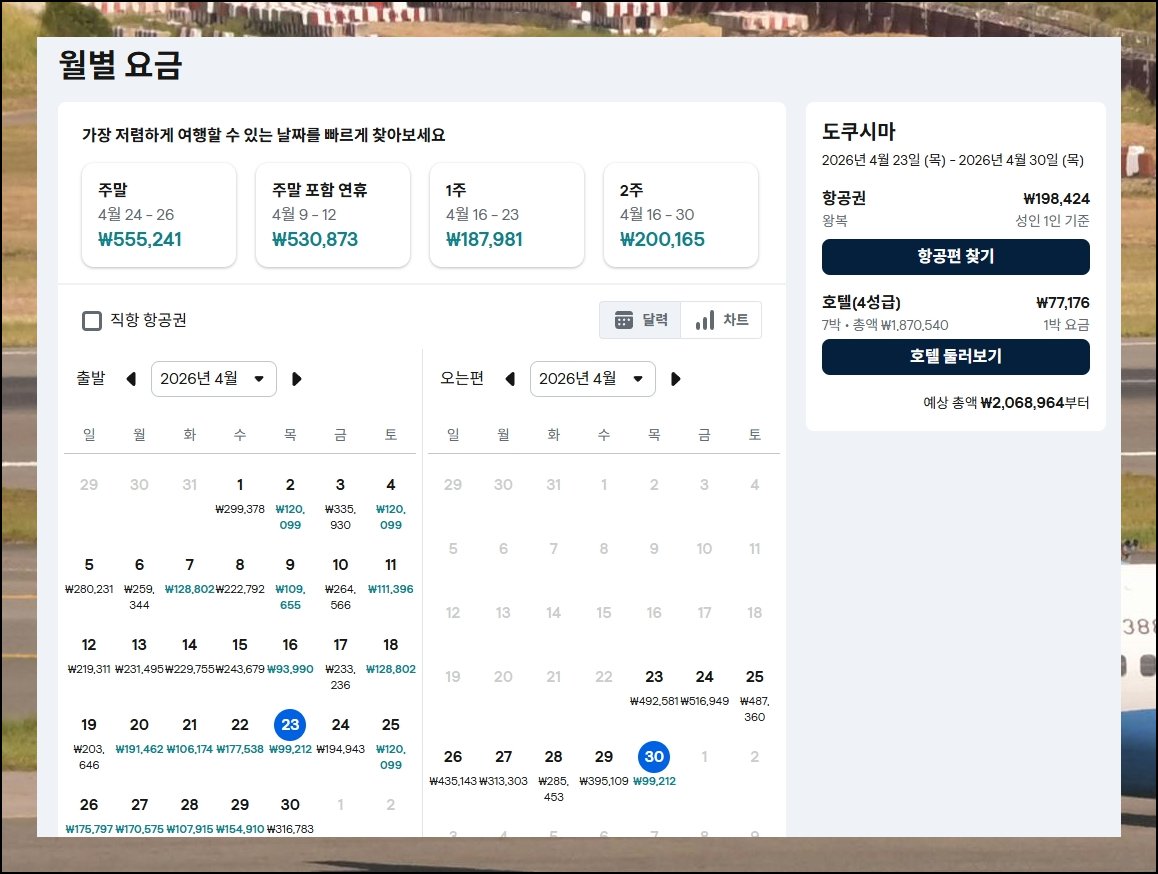Select the 1주 4월 16 - 23 card
This screenshot has width=1158, height=874.
pos(507,215)
